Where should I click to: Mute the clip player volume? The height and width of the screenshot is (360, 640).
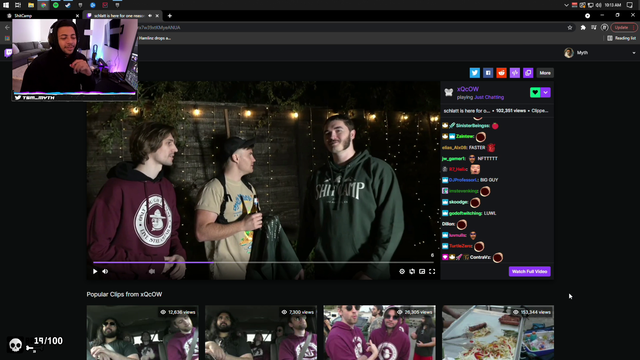tap(105, 271)
